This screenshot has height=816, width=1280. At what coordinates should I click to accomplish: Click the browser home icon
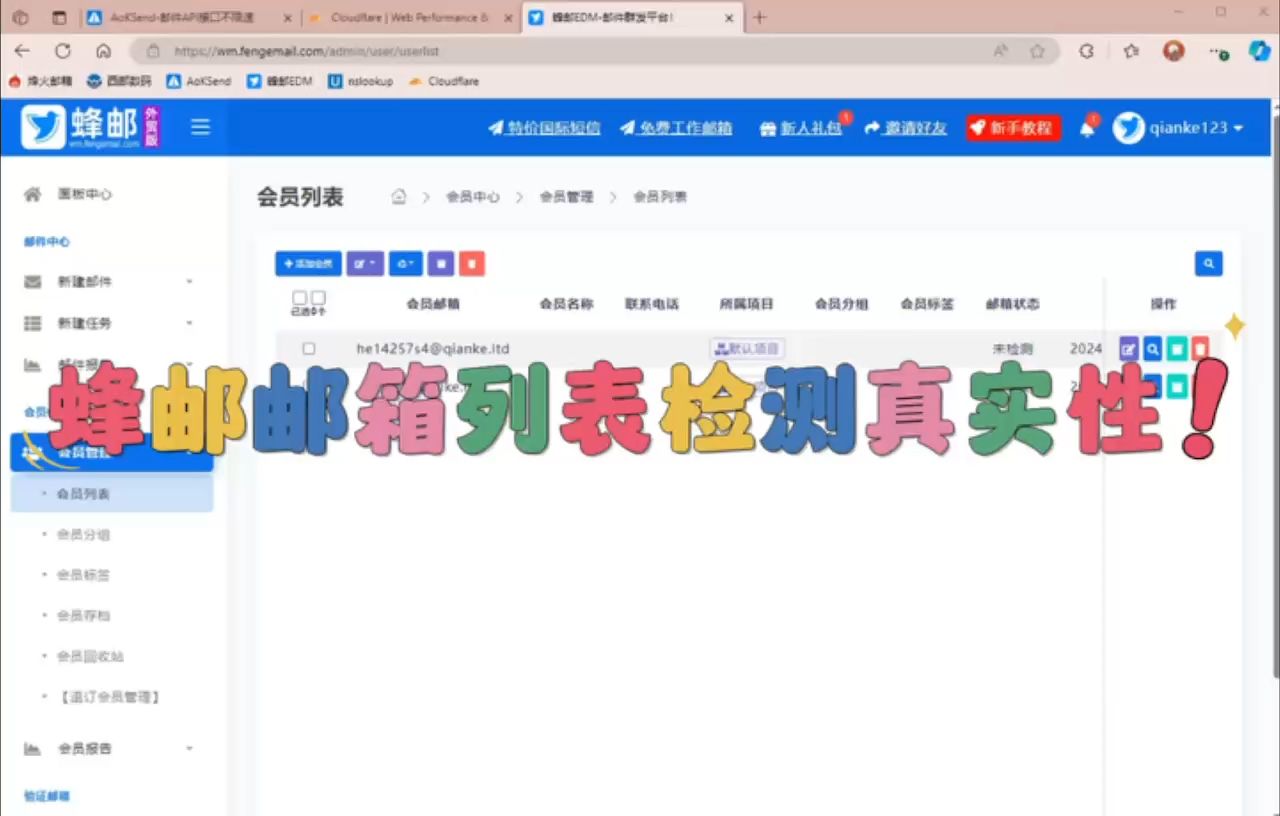point(103,51)
